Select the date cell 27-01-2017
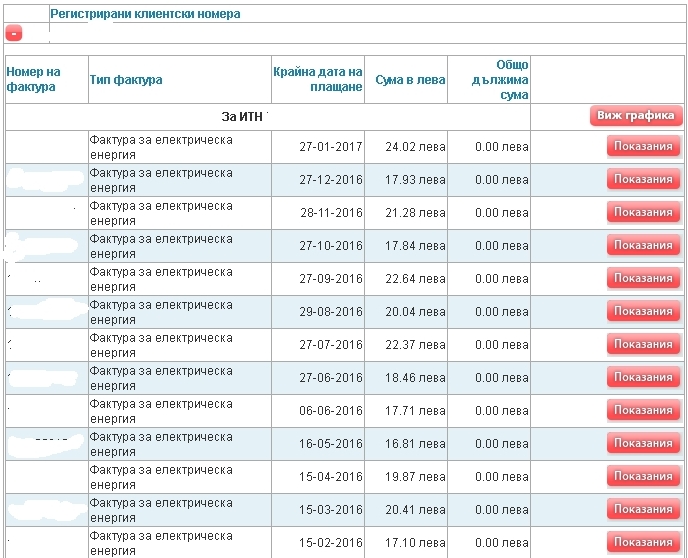 click(x=331, y=147)
